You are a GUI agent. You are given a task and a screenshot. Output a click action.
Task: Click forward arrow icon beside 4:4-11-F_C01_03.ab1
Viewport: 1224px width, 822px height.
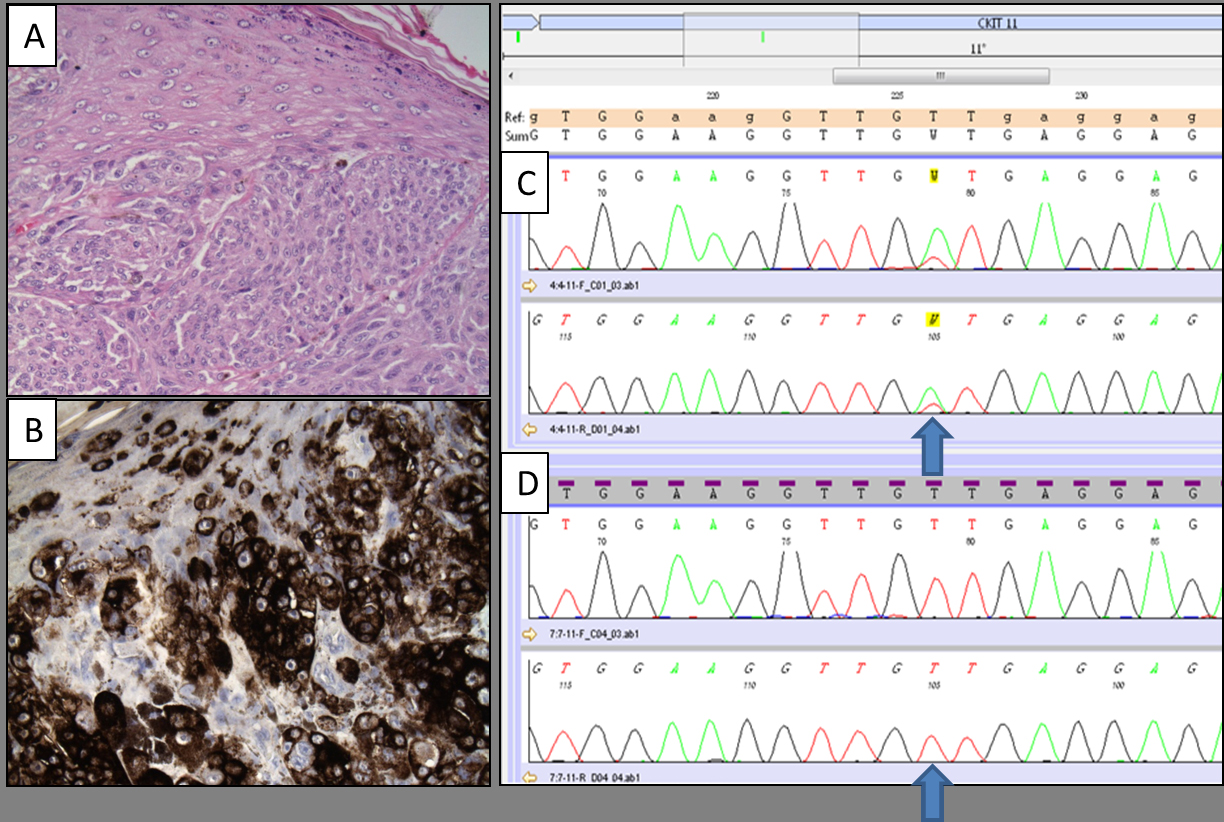pyautogui.click(x=530, y=285)
